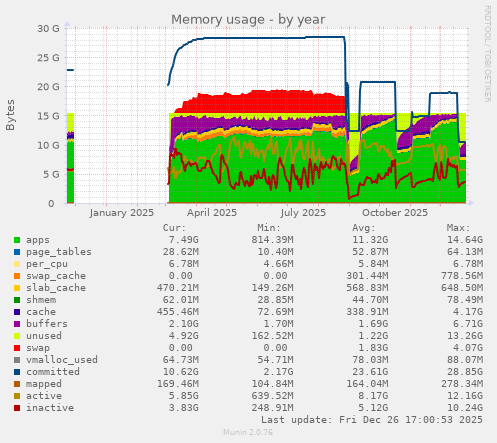The image size is (497, 443).
Task: Click the 'committed' legend label
Action: click(53, 372)
